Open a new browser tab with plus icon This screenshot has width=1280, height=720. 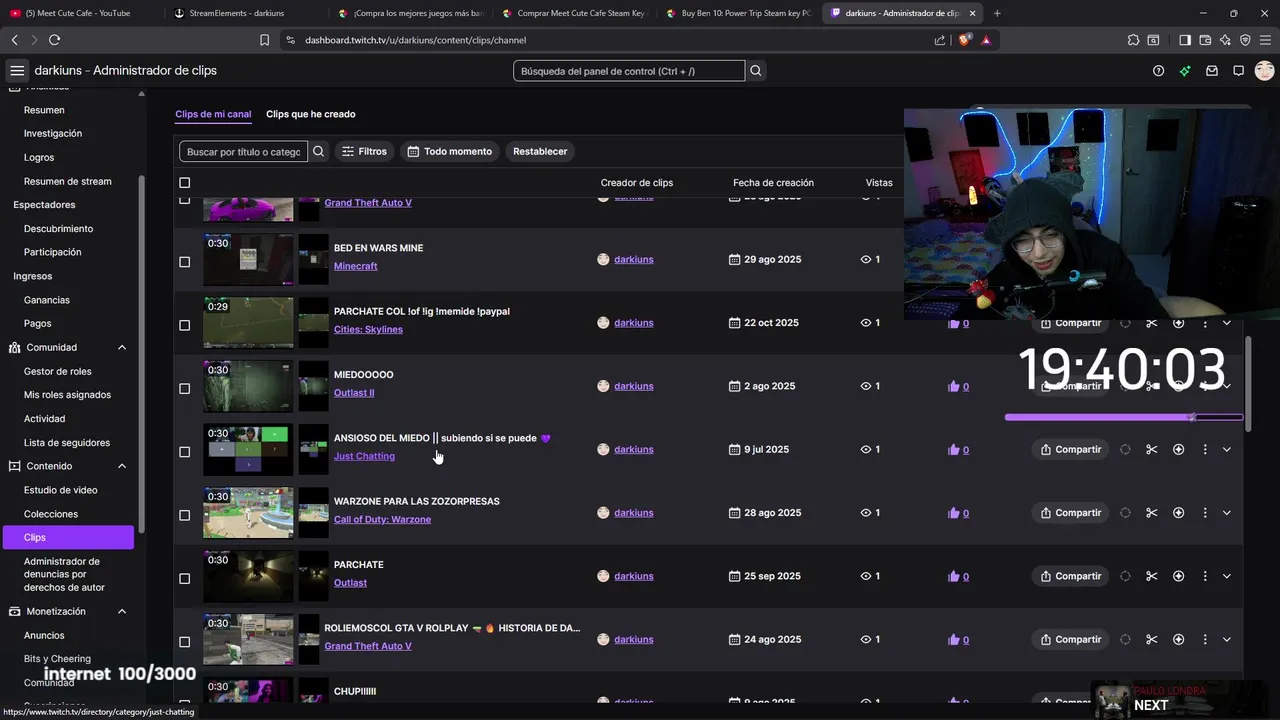997,13
